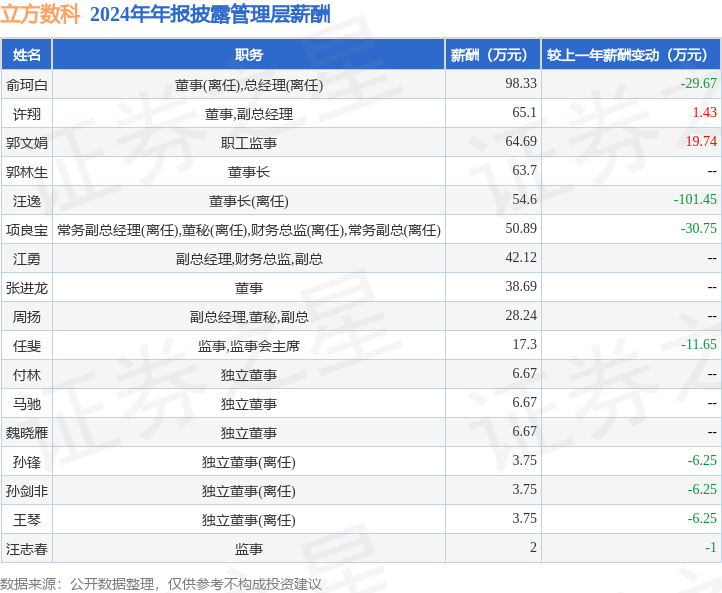Click the position cell 监事,监事会主席
Viewport: 722px width, 593px height.
249,346
